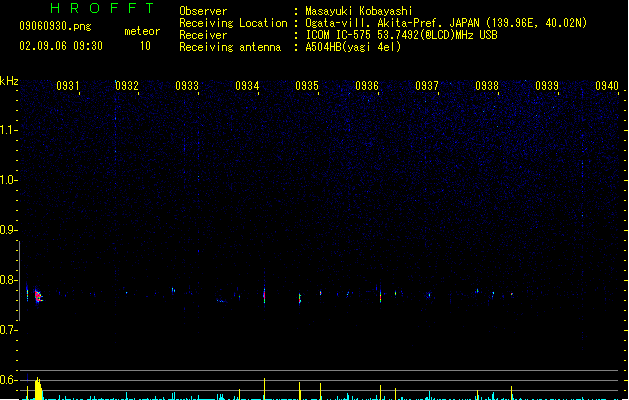
Task: Click the Receiving antenna label
Action: point(230,47)
